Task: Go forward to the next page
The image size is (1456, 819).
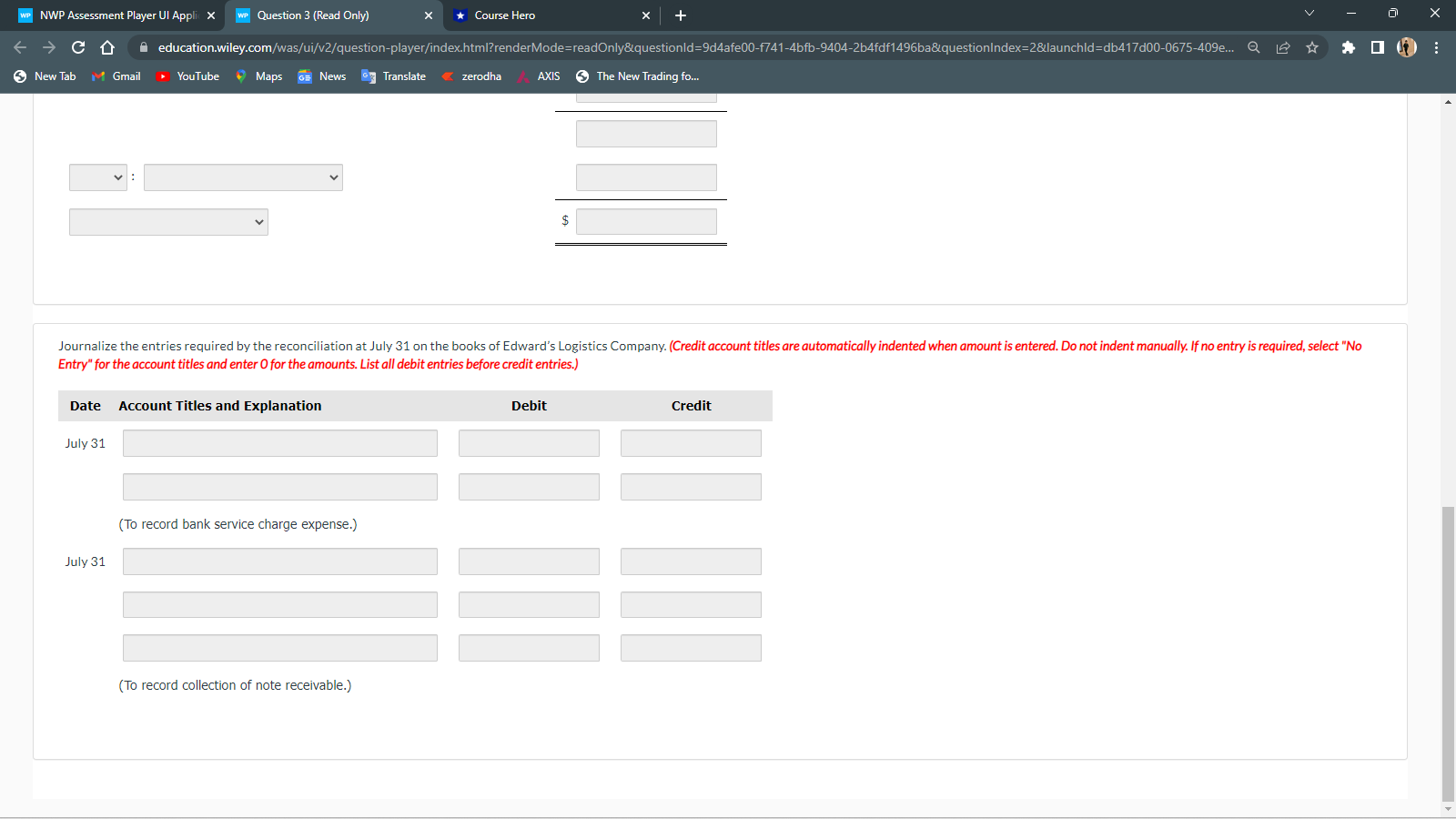Action: [49, 47]
